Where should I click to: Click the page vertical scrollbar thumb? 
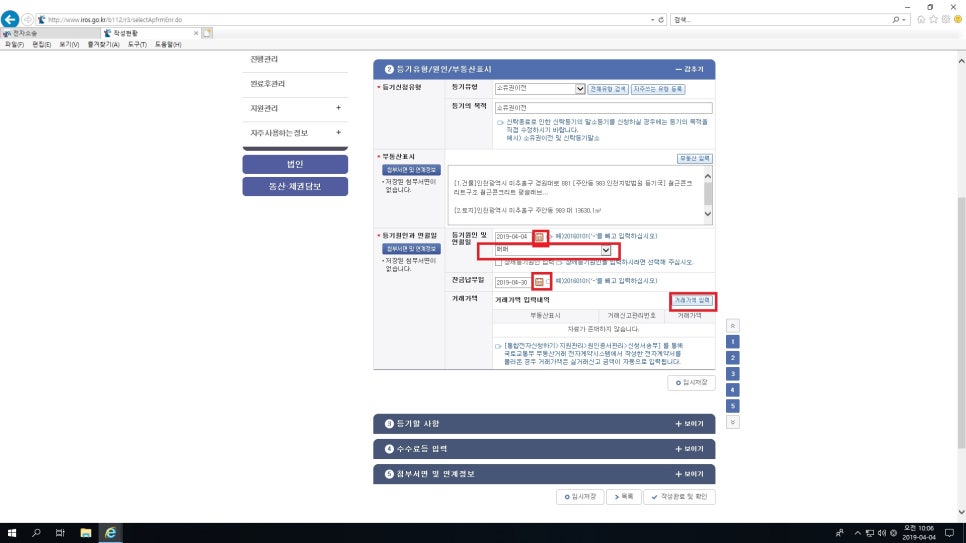[x=961, y=322]
